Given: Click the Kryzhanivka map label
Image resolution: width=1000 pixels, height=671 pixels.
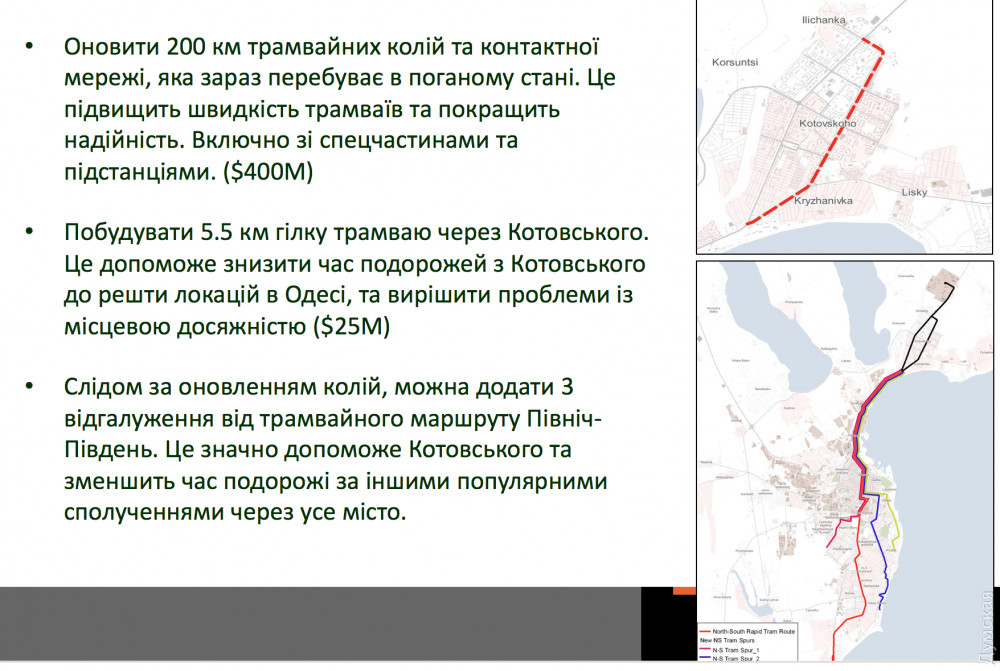Looking at the screenshot, I should pos(823,201).
